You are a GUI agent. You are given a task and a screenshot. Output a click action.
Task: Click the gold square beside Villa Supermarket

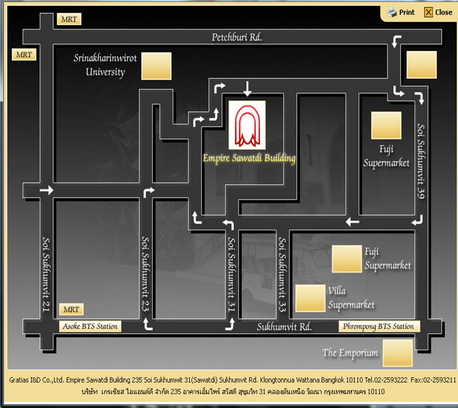[310, 298]
